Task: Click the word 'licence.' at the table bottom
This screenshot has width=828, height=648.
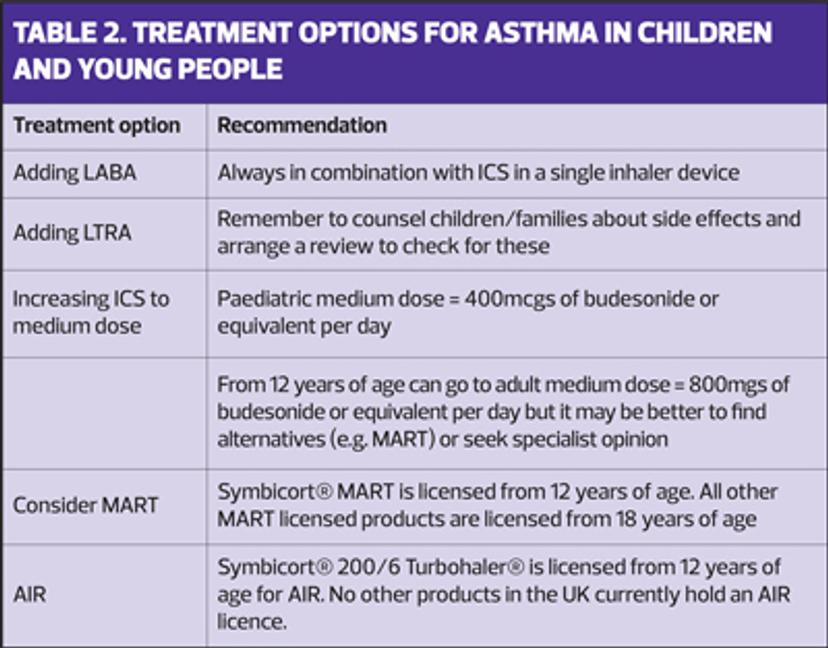Action: 252,622
